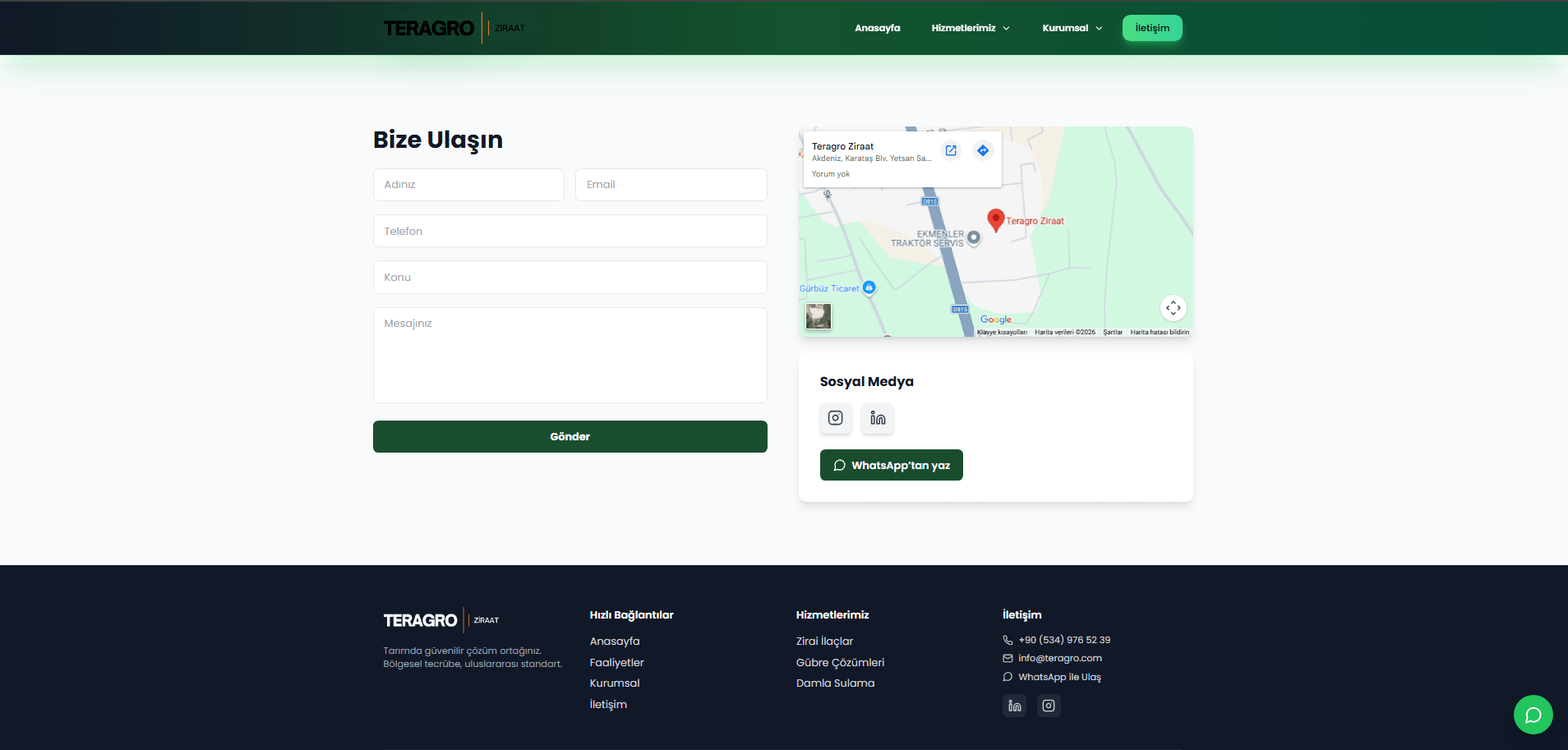Open the floating green chat bubble

[1533, 715]
